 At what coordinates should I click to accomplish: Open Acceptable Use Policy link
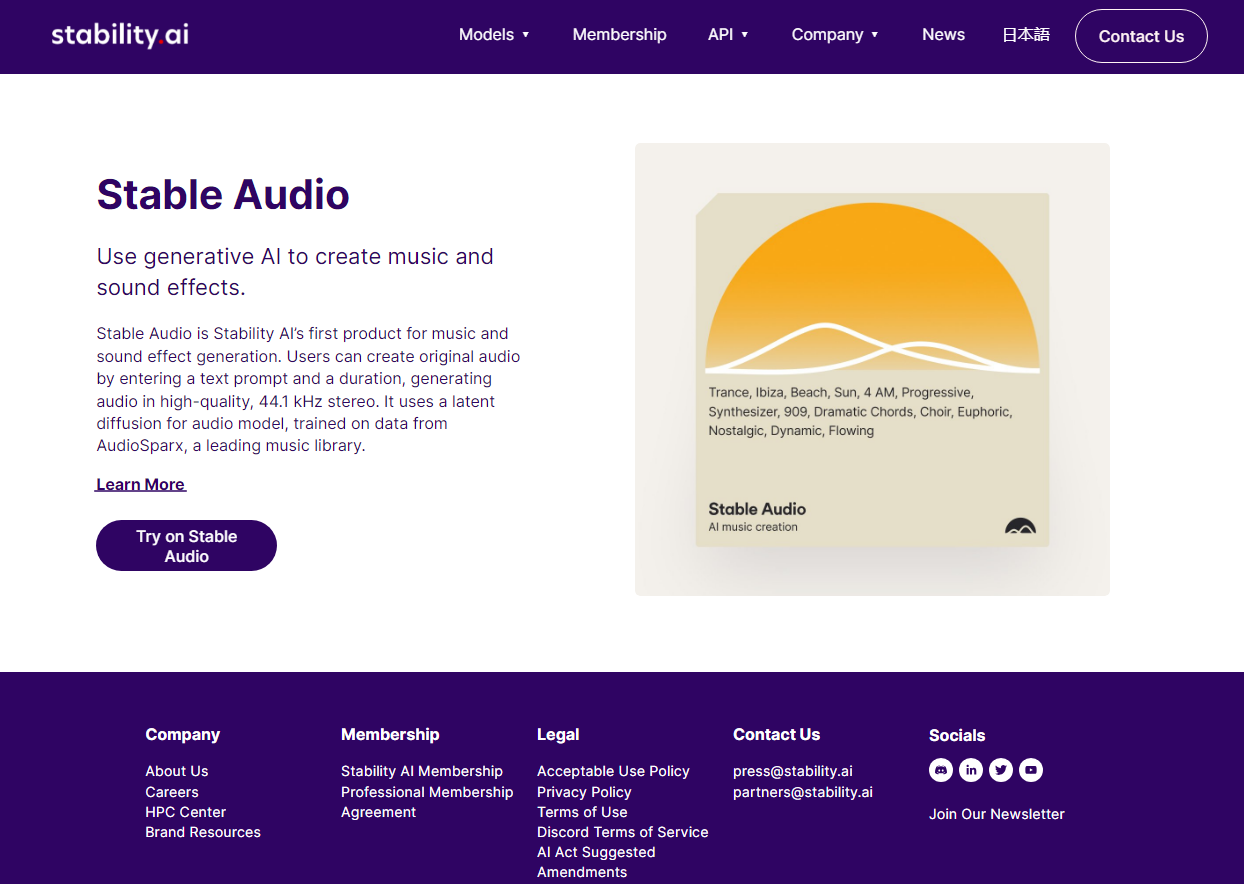click(x=613, y=771)
